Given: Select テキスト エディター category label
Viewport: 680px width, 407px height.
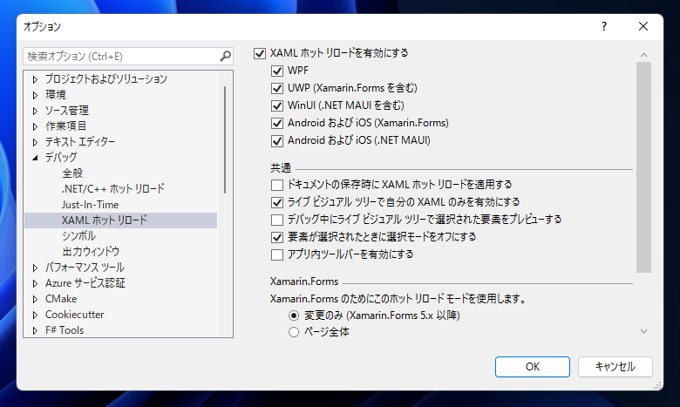Looking at the screenshot, I should coord(80,141).
